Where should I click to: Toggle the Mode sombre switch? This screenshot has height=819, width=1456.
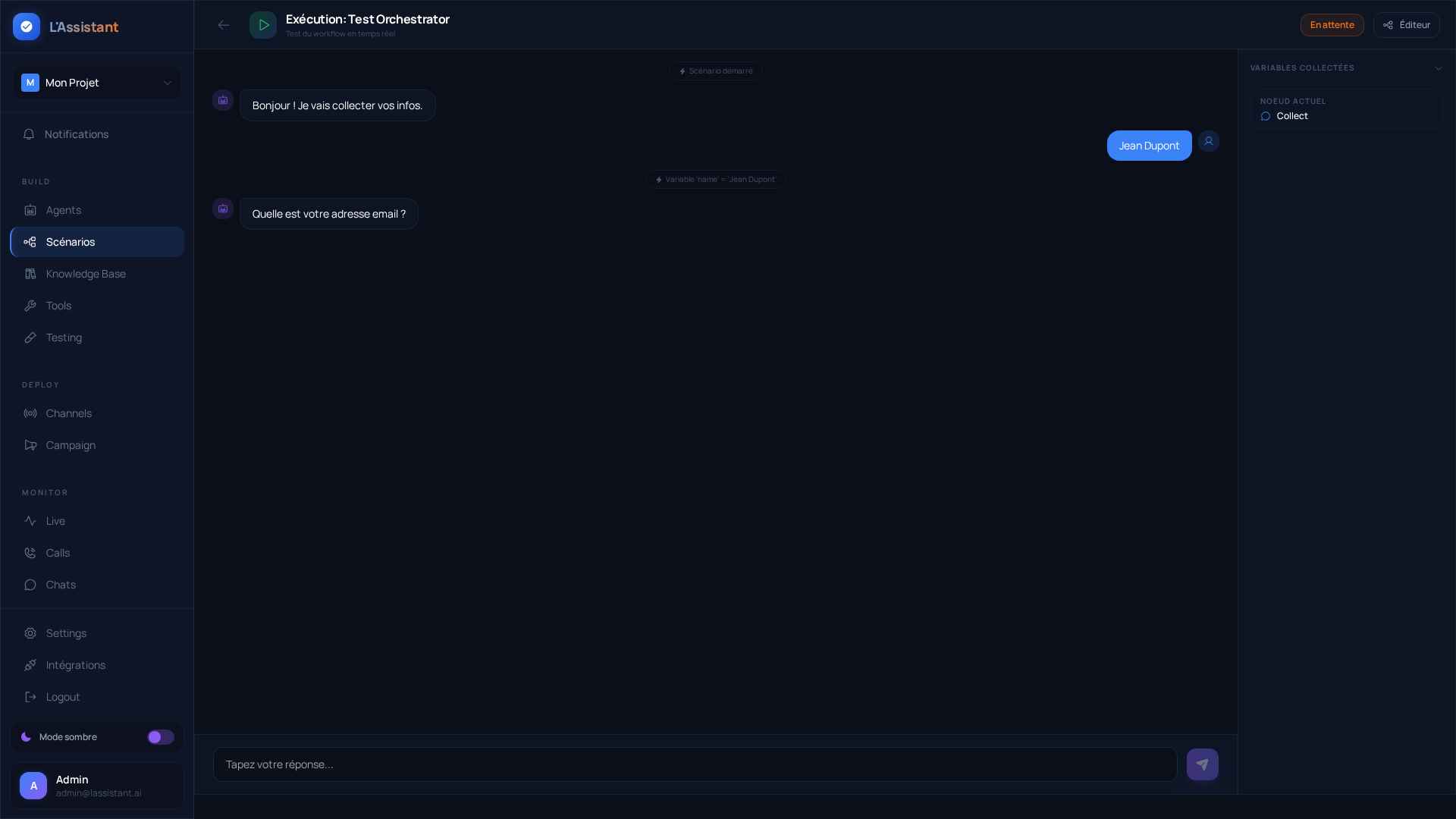click(x=161, y=737)
